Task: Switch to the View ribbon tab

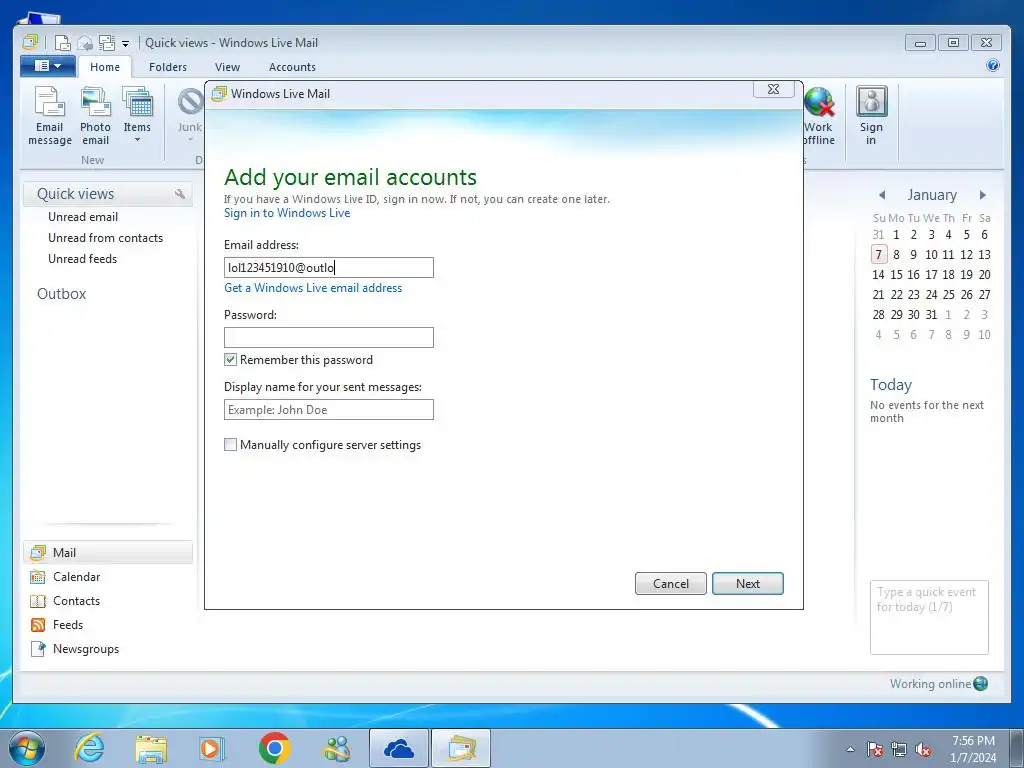Action: [x=227, y=67]
